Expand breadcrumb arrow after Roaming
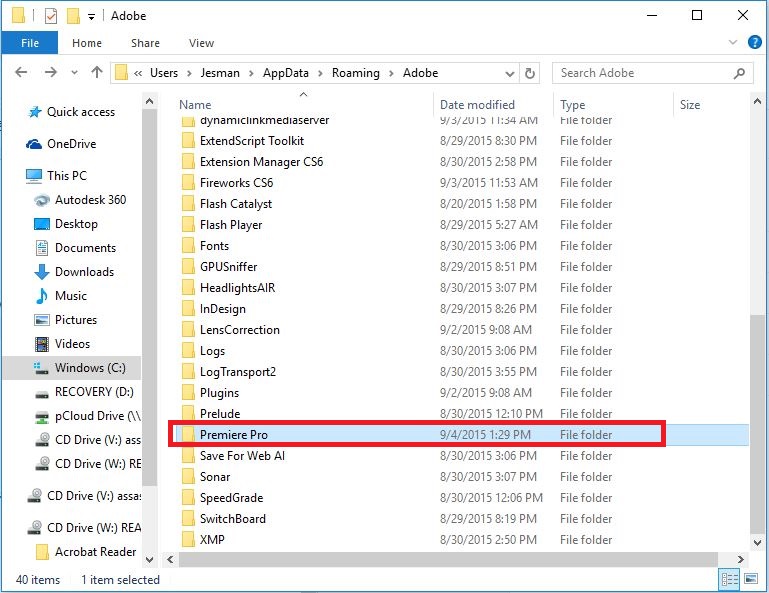The height and width of the screenshot is (593, 769). click(x=391, y=74)
